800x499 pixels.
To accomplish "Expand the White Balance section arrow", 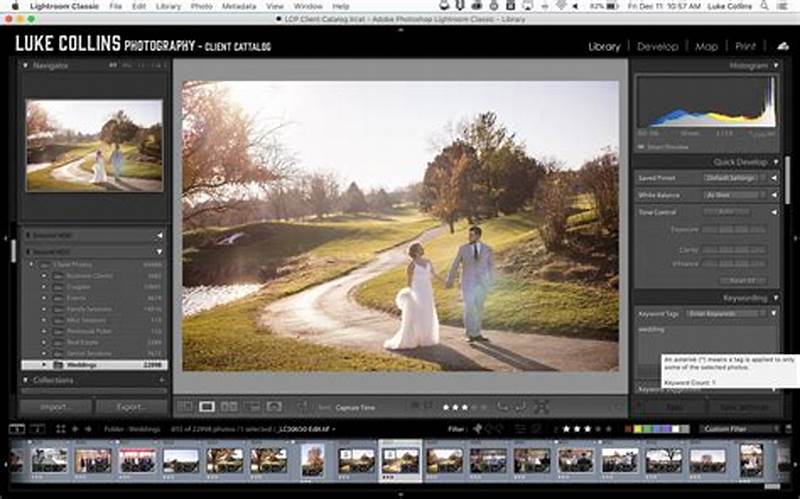I will [774, 195].
